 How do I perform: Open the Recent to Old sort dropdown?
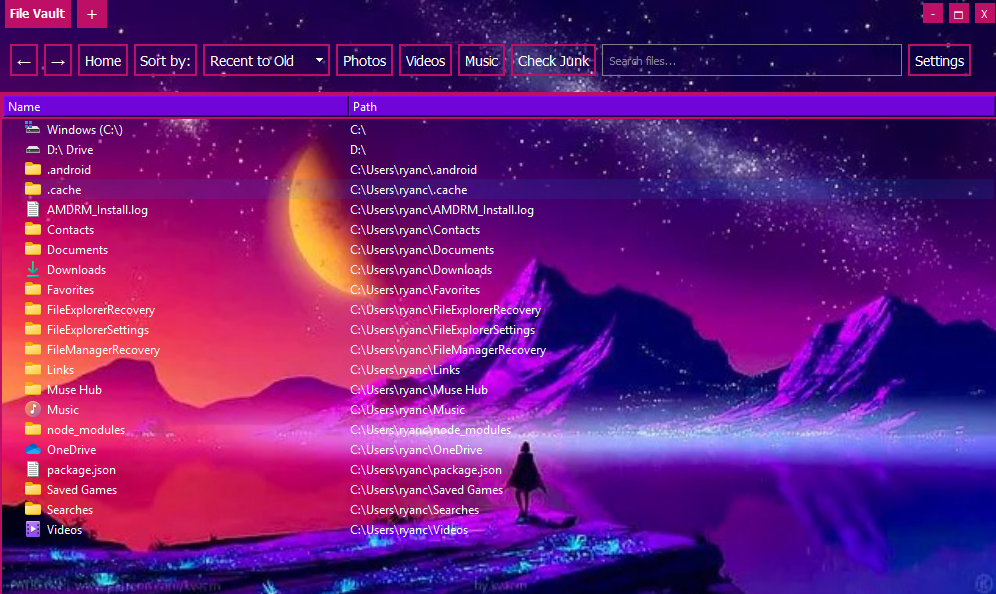point(266,60)
